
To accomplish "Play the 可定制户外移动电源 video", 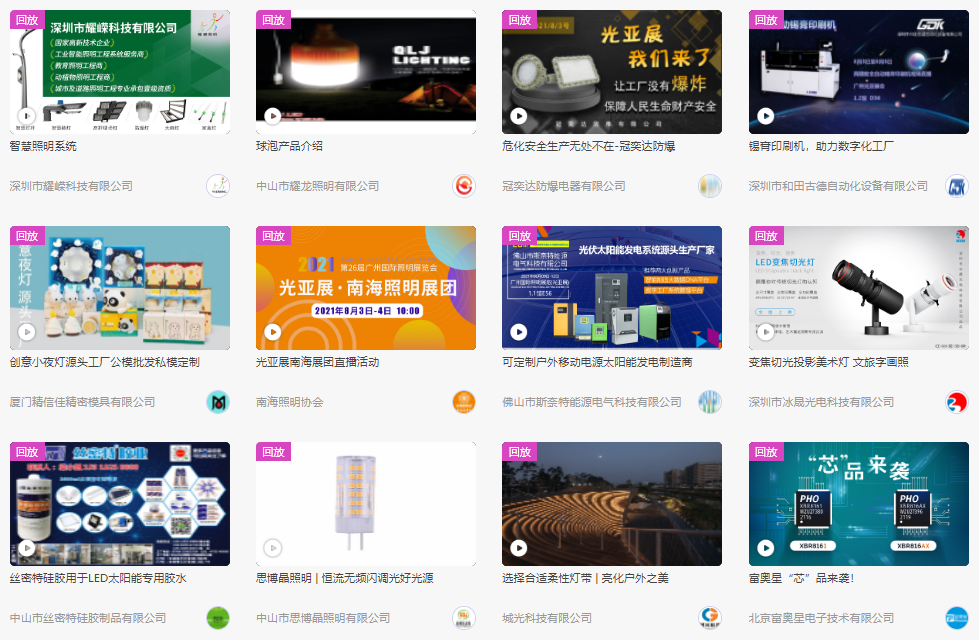I will click(519, 332).
